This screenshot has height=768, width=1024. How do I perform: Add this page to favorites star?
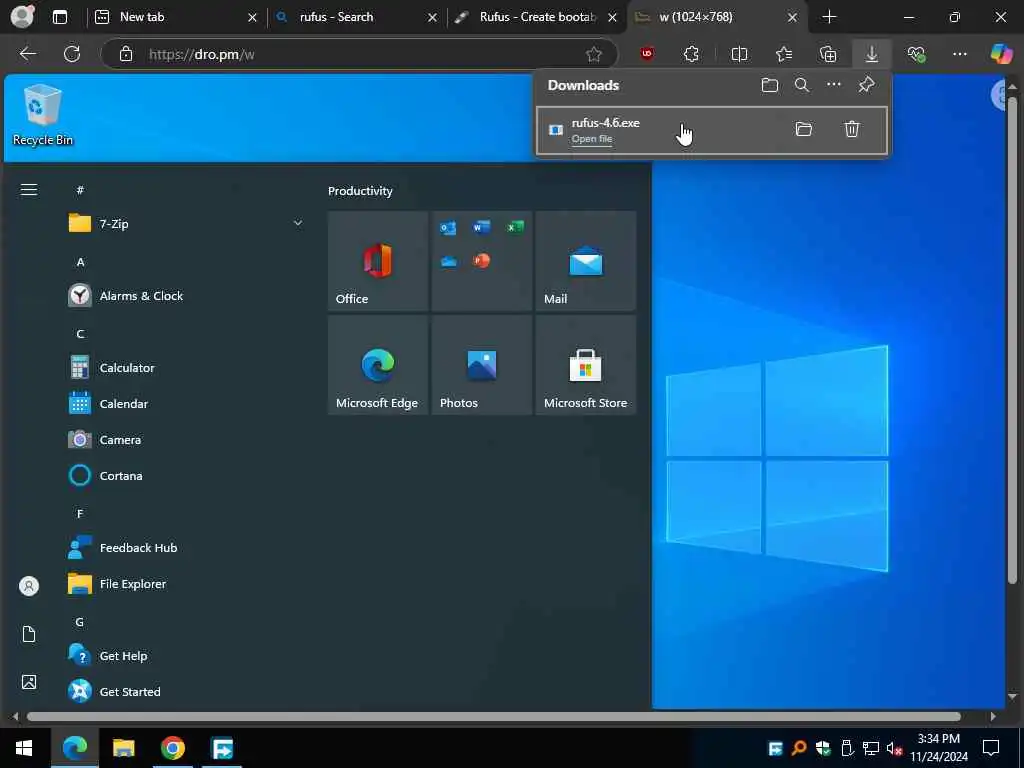(593, 54)
